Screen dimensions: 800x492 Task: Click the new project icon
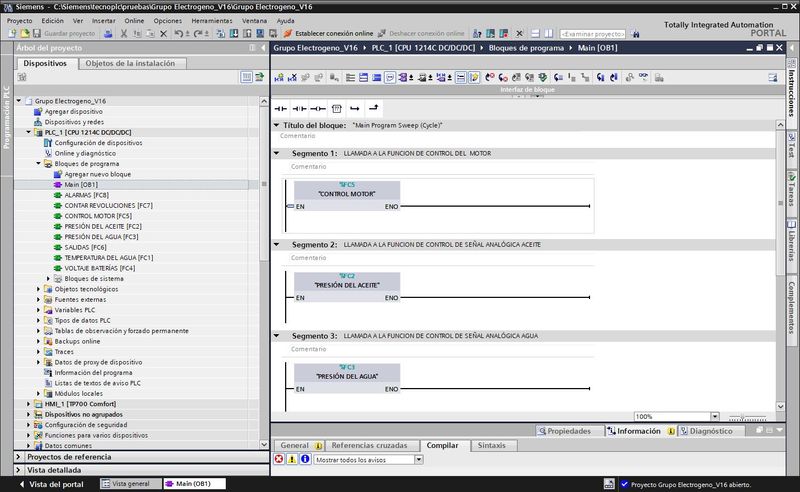(12, 34)
